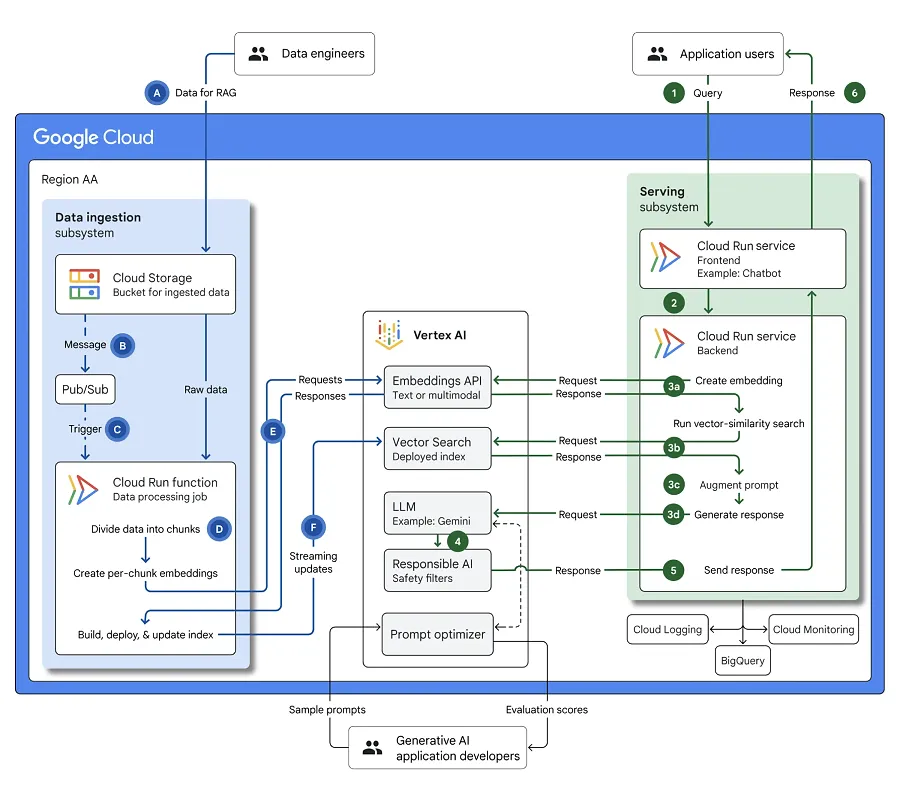Click step badge F above Streaming updates
Viewport: 900px width, 795px height.
tap(313, 527)
